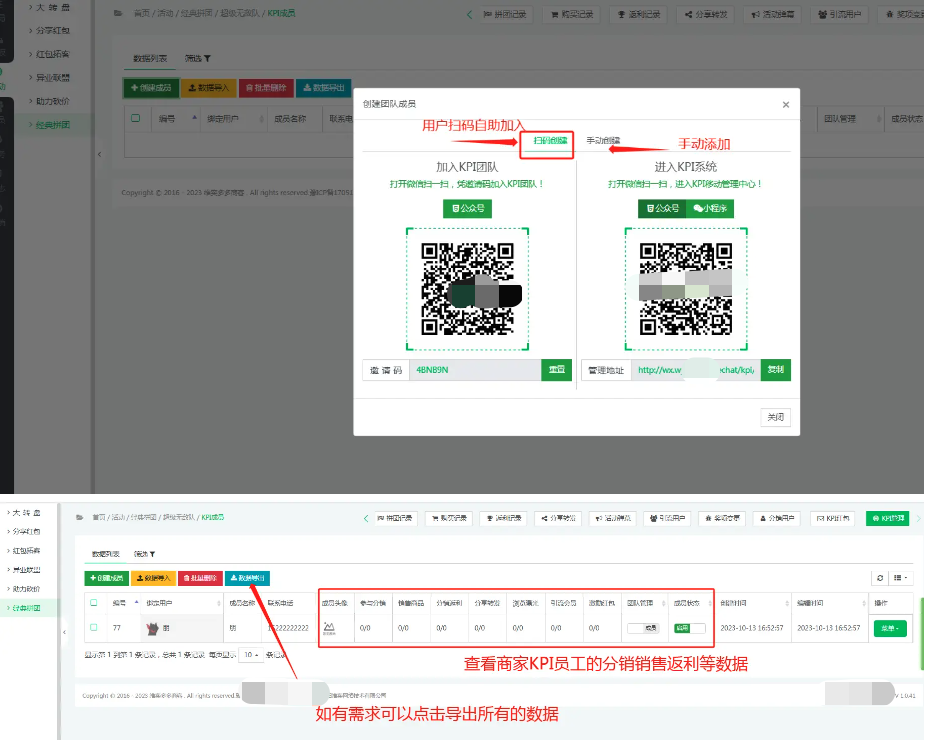Image resolution: width=934 pixels, height=740 pixels.
Task: Click 公众号 button under 加入KPI团队
Action: point(468,209)
